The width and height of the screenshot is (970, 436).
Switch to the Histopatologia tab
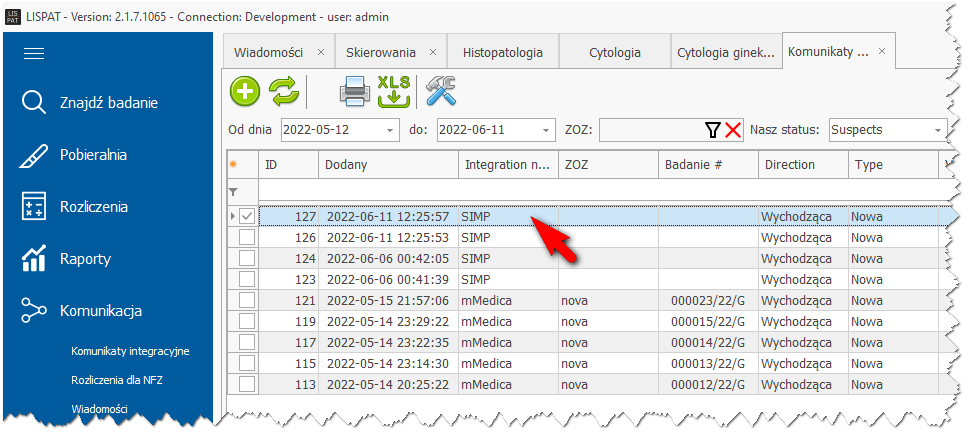[x=503, y=52]
